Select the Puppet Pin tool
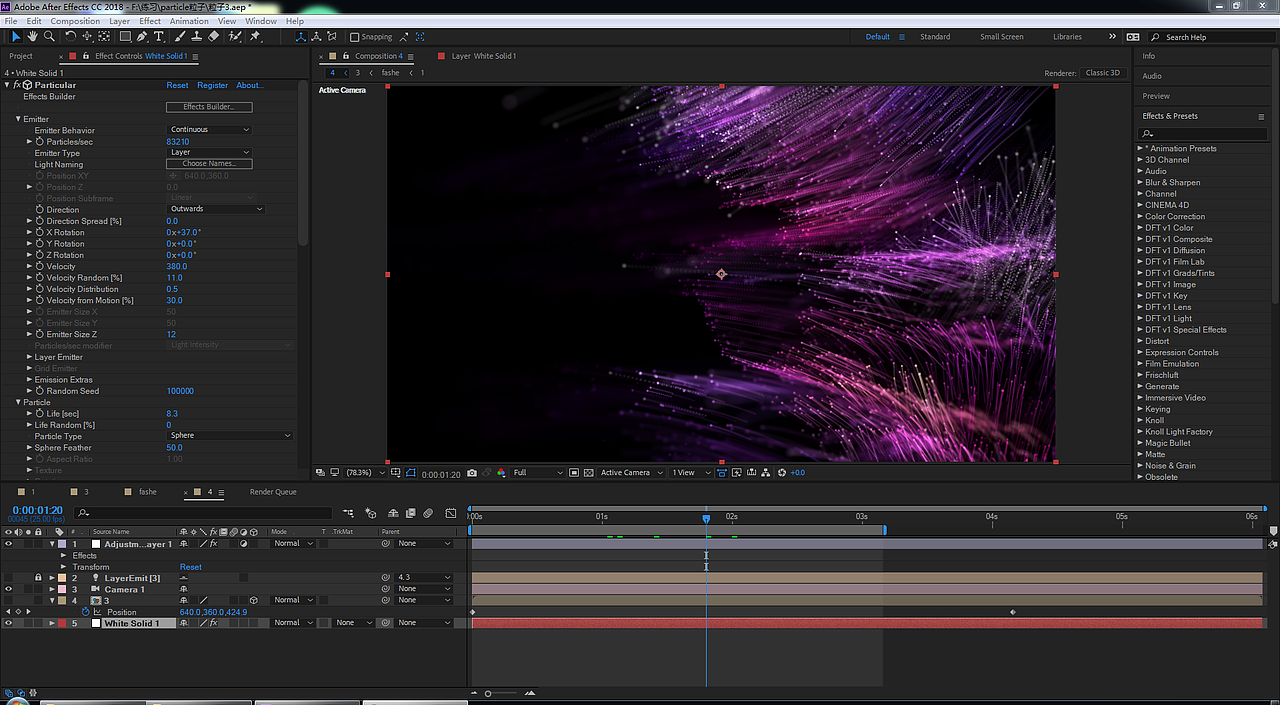 tap(255, 37)
